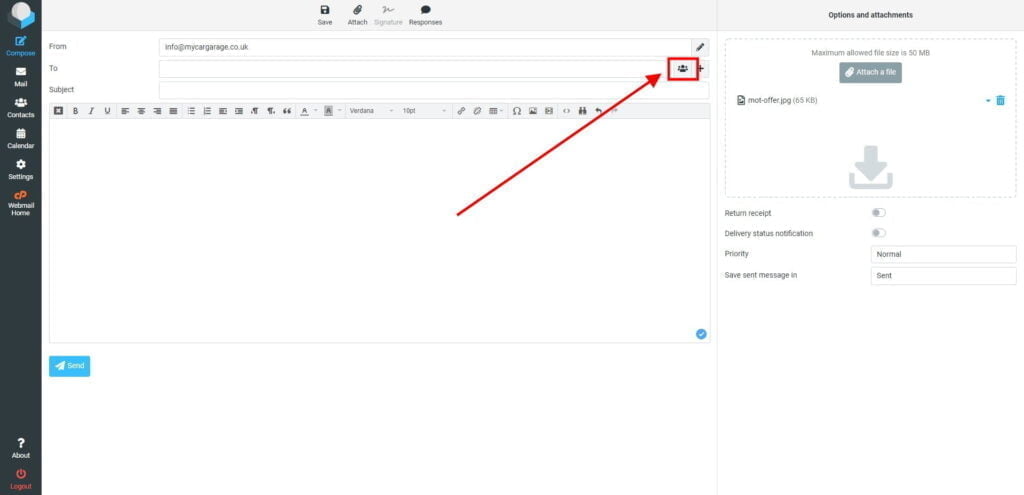Toggle bold formatting
This screenshot has height=495, width=1024.
(75, 111)
